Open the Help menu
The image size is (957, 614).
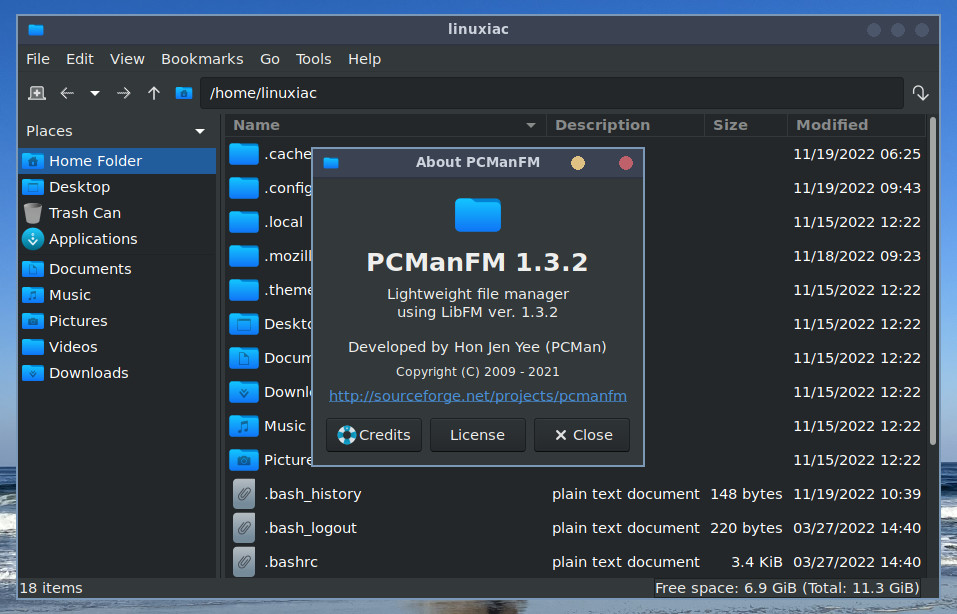pos(364,59)
